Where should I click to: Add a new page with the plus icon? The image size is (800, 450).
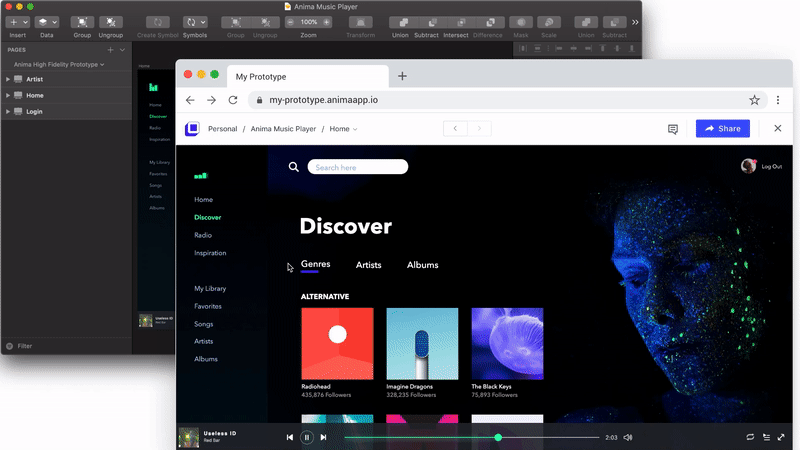tap(110, 50)
